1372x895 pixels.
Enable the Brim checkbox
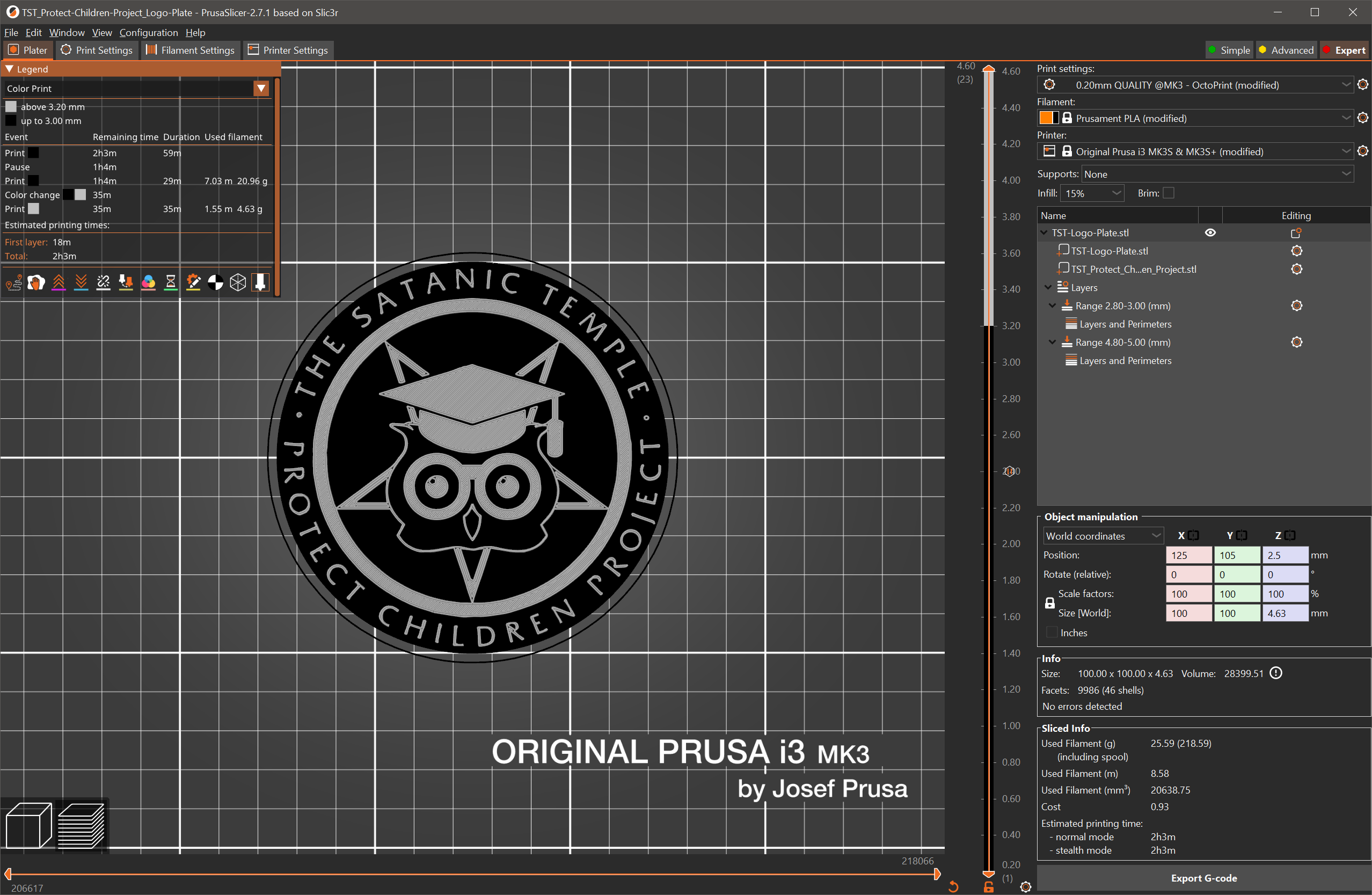(x=1169, y=193)
